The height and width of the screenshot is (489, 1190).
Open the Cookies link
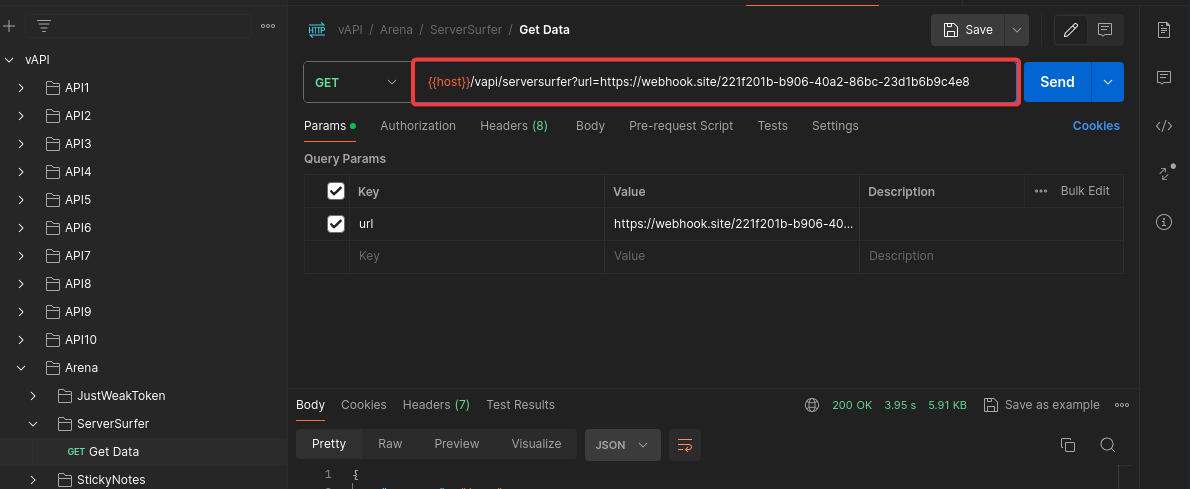tap(1096, 126)
